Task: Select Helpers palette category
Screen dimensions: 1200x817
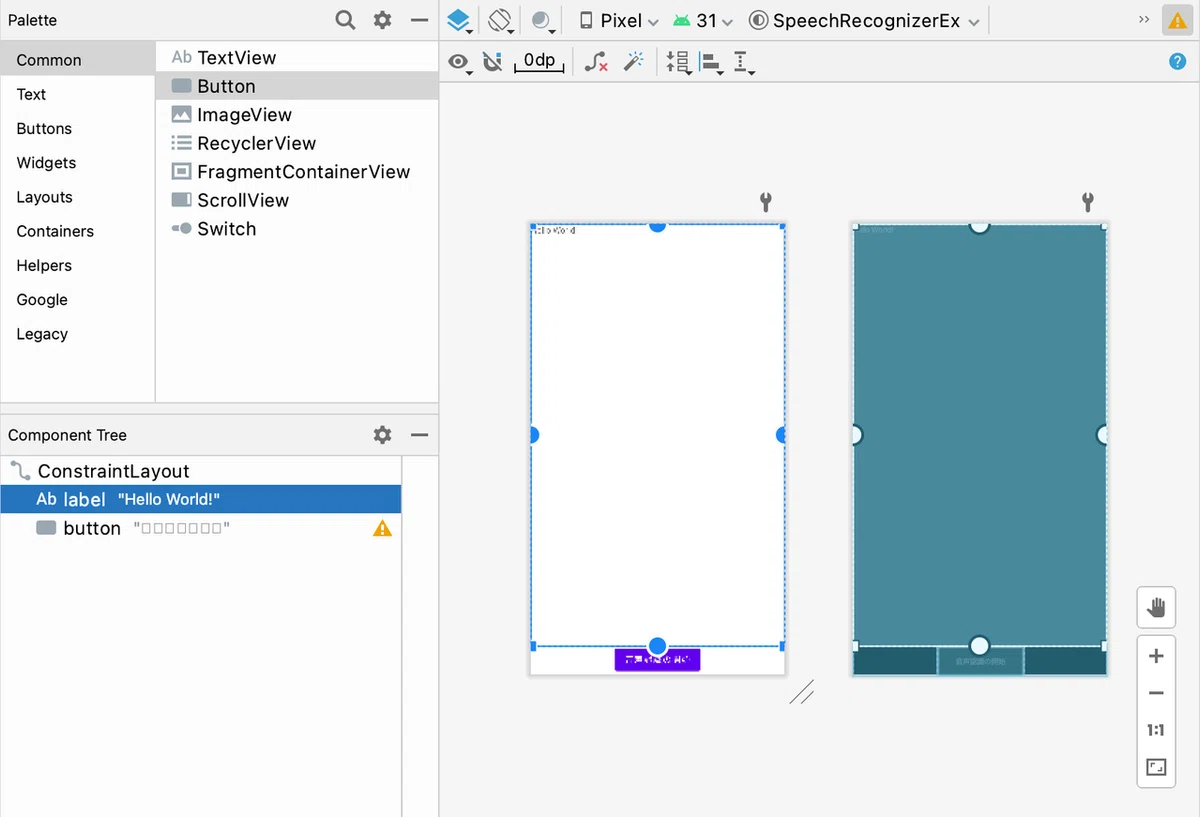Action: coord(78,265)
